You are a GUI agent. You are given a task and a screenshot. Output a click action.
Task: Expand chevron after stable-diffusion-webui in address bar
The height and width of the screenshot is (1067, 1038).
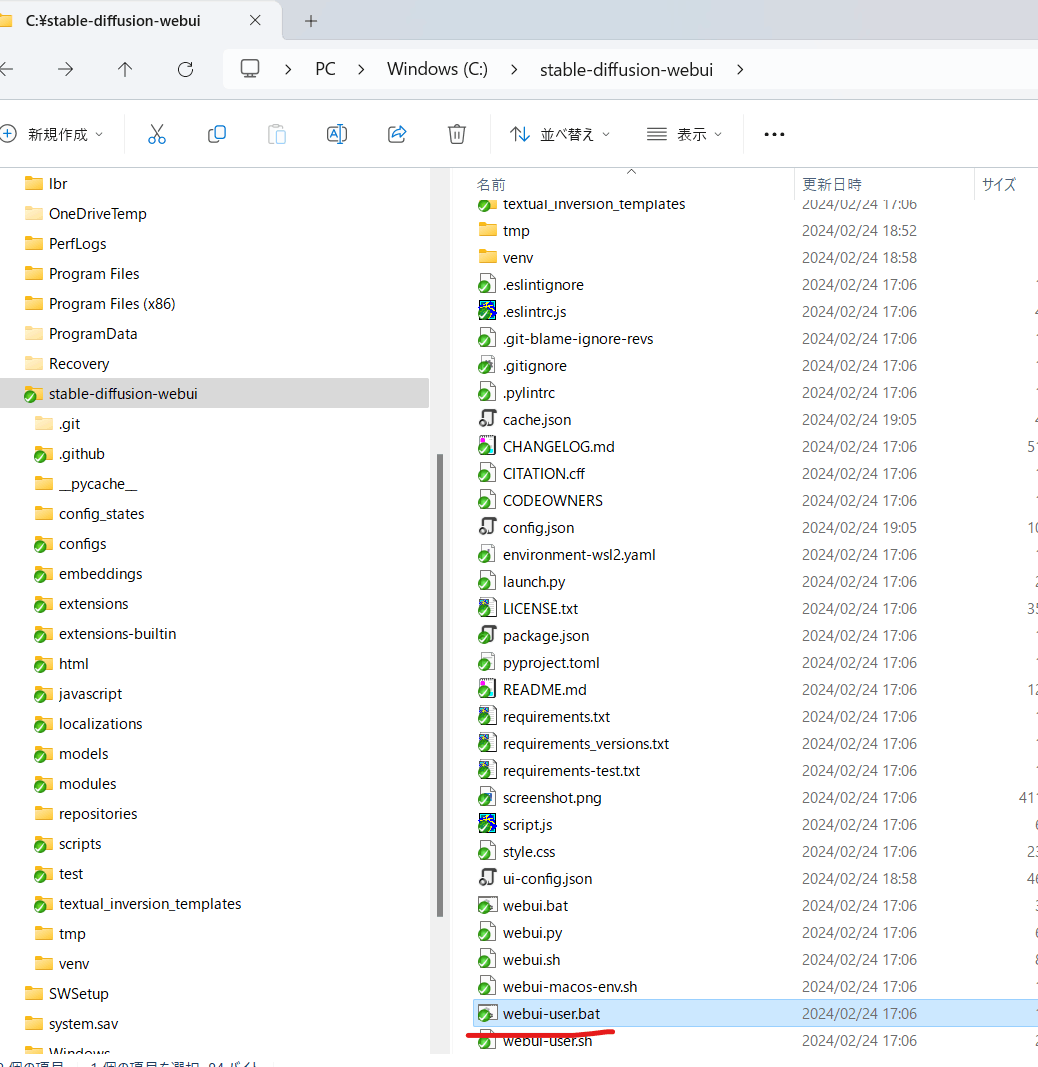pos(740,69)
